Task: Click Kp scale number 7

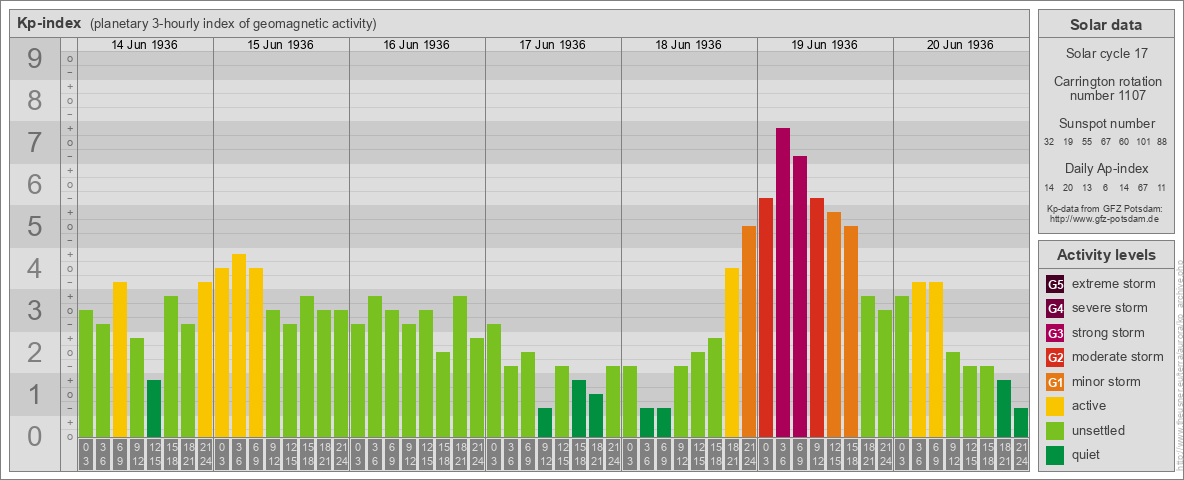Action: pyautogui.click(x=35, y=143)
